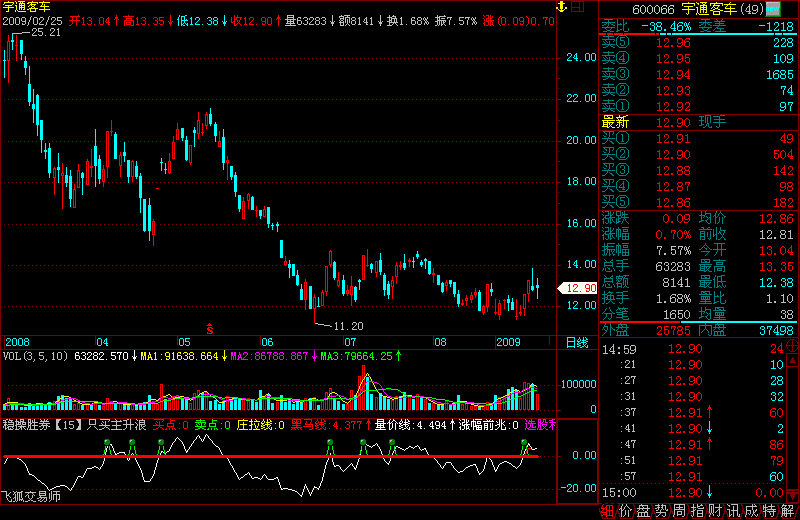Click the 总手 63283 total volume value
This screenshot has height=520, width=800.
coord(672,266)
